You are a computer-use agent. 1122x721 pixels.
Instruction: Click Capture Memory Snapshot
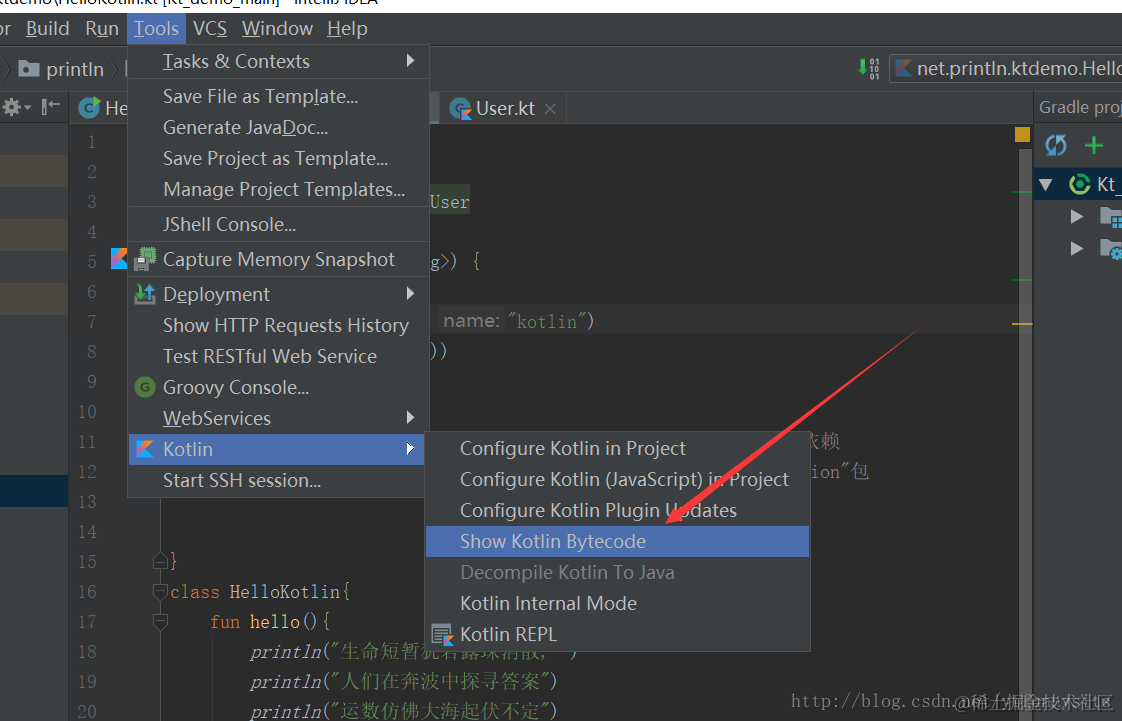(x=278, y=260)
